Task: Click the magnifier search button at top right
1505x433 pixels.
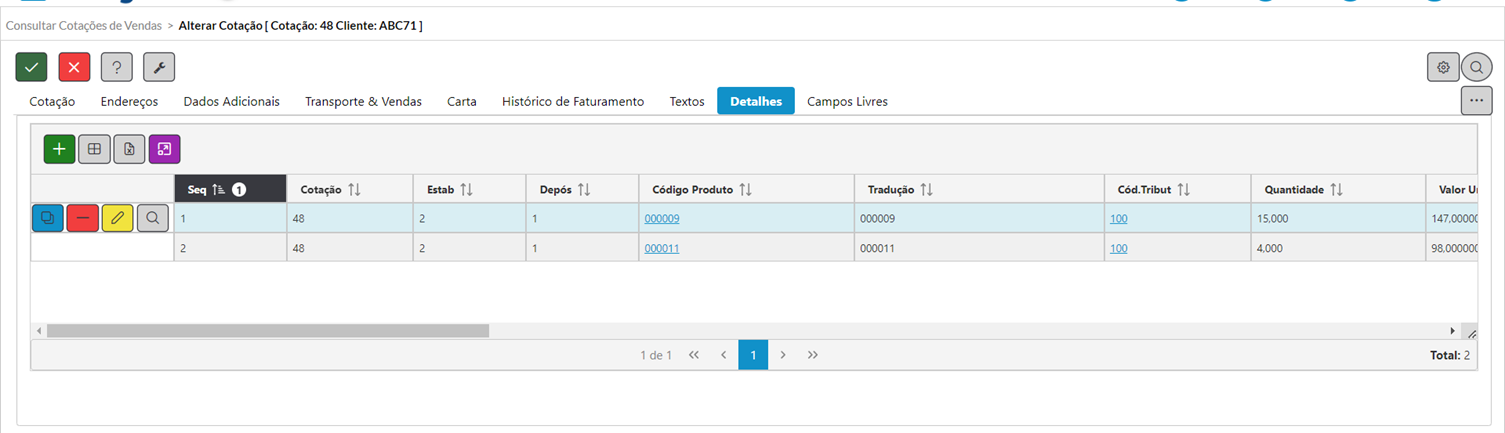Action: [x=1477, y=67]
